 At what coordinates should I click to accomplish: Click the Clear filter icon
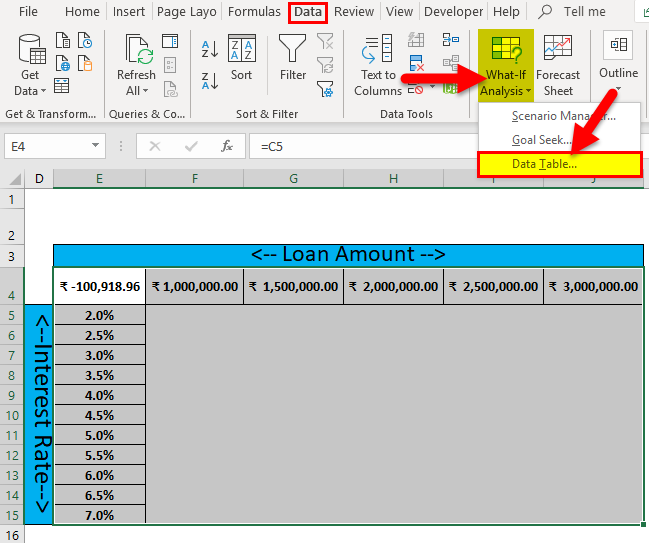[x=325, y=41]
